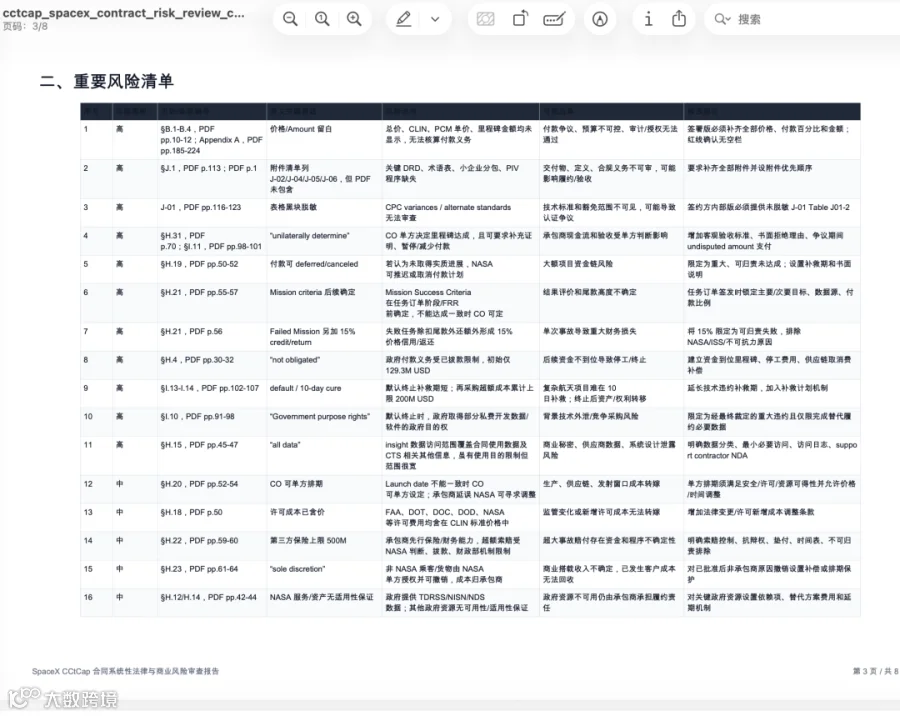Open the share menu

click(679, 18)
